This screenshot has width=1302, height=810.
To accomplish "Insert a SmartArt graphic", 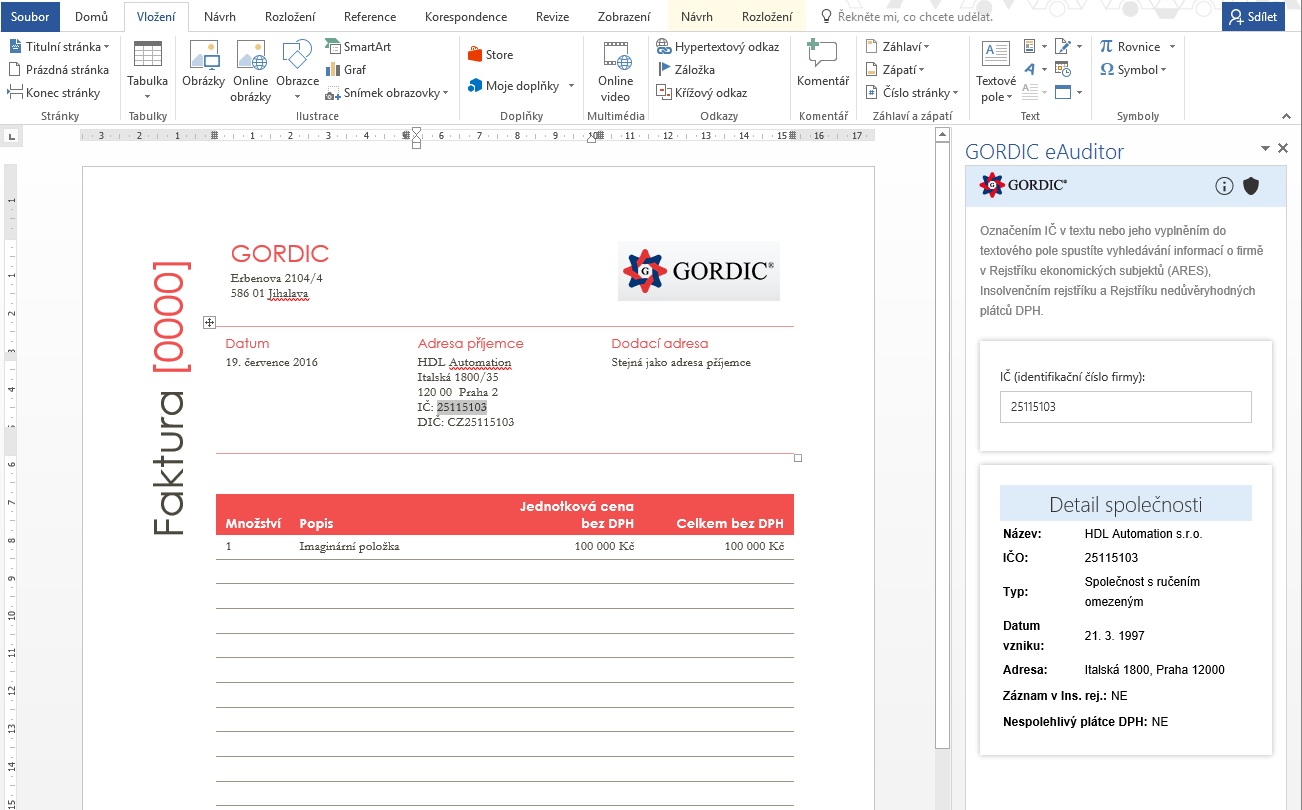I will coord(358,47).
